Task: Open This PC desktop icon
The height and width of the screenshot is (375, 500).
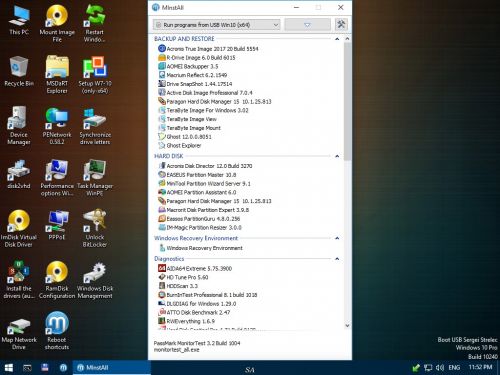Action: pyautogui.click(x=19, y=20)
